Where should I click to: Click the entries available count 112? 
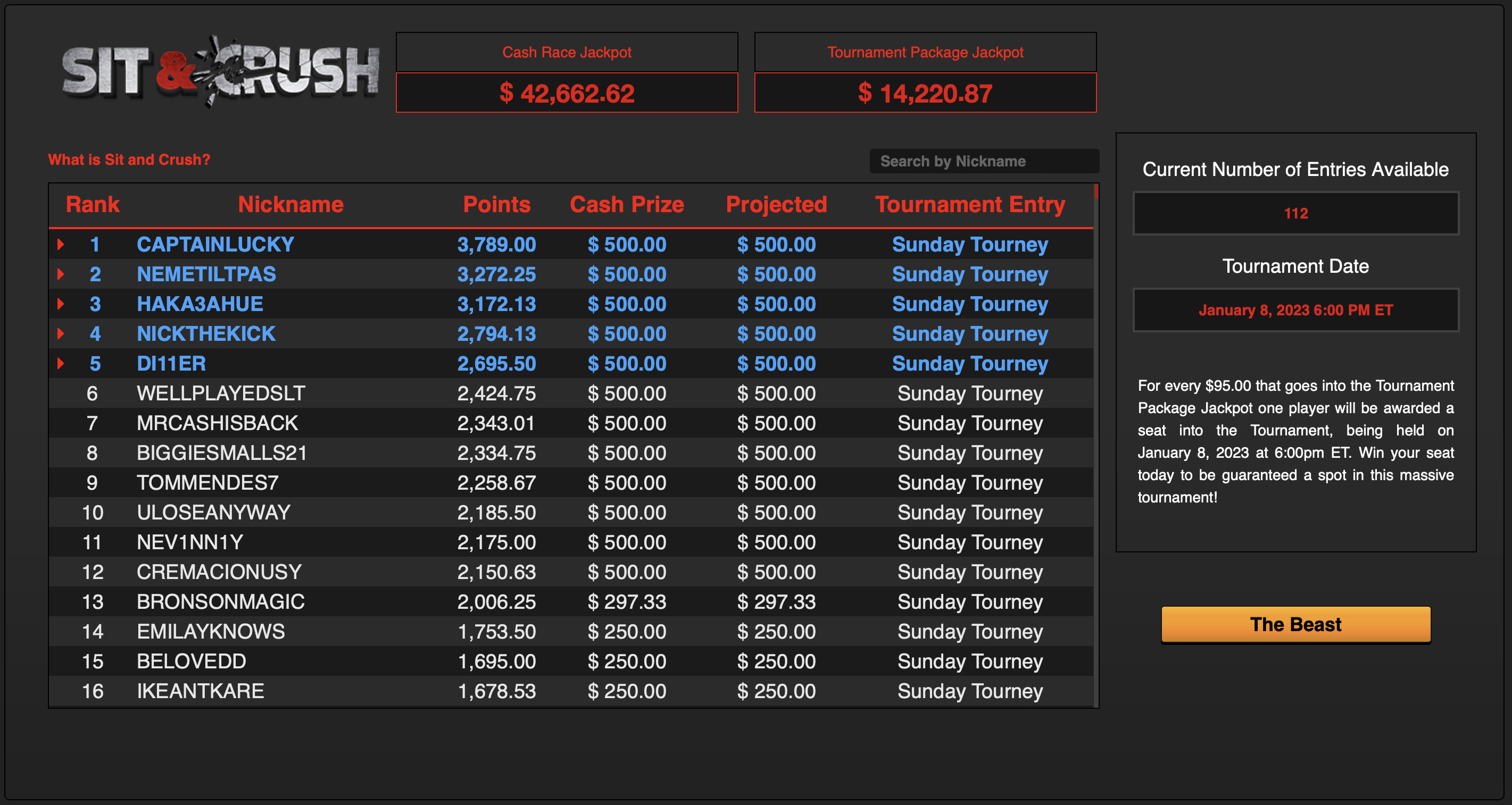pos(1295,213)
